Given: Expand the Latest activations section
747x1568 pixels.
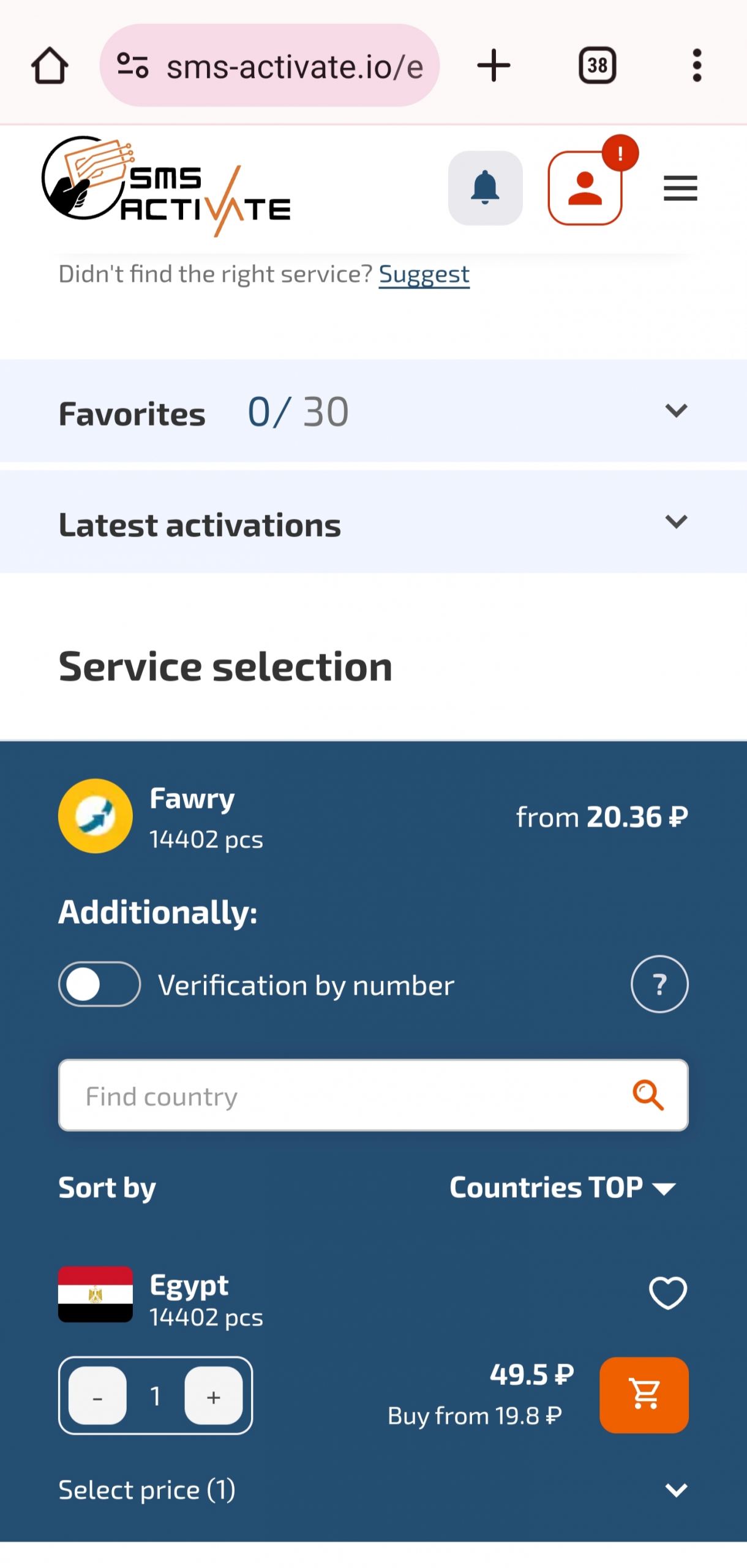Looking at the screenshot, I should [x=676, y=522].
